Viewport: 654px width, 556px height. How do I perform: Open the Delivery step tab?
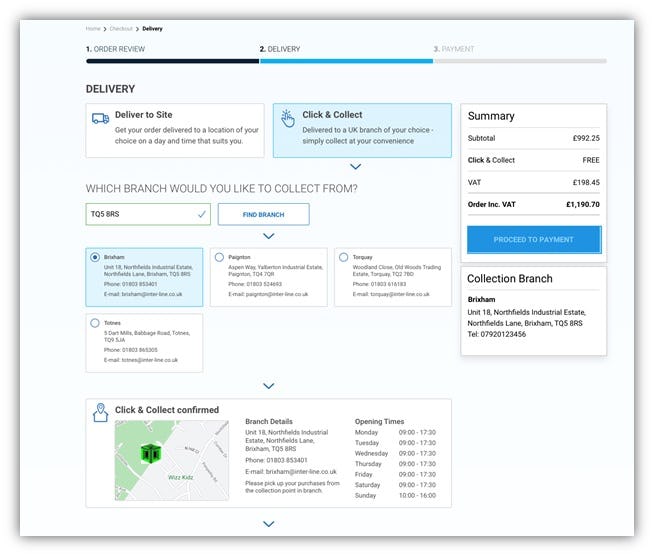tap(280, 49)
